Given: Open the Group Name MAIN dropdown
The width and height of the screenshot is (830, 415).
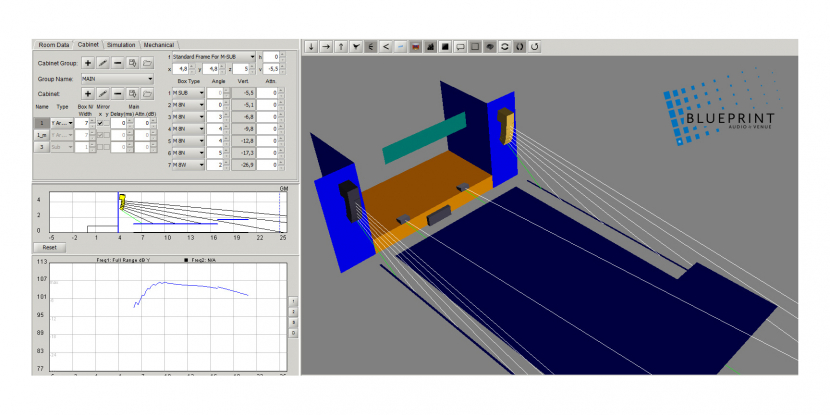Looking at the screenshot, I should [x=117, y=79].
